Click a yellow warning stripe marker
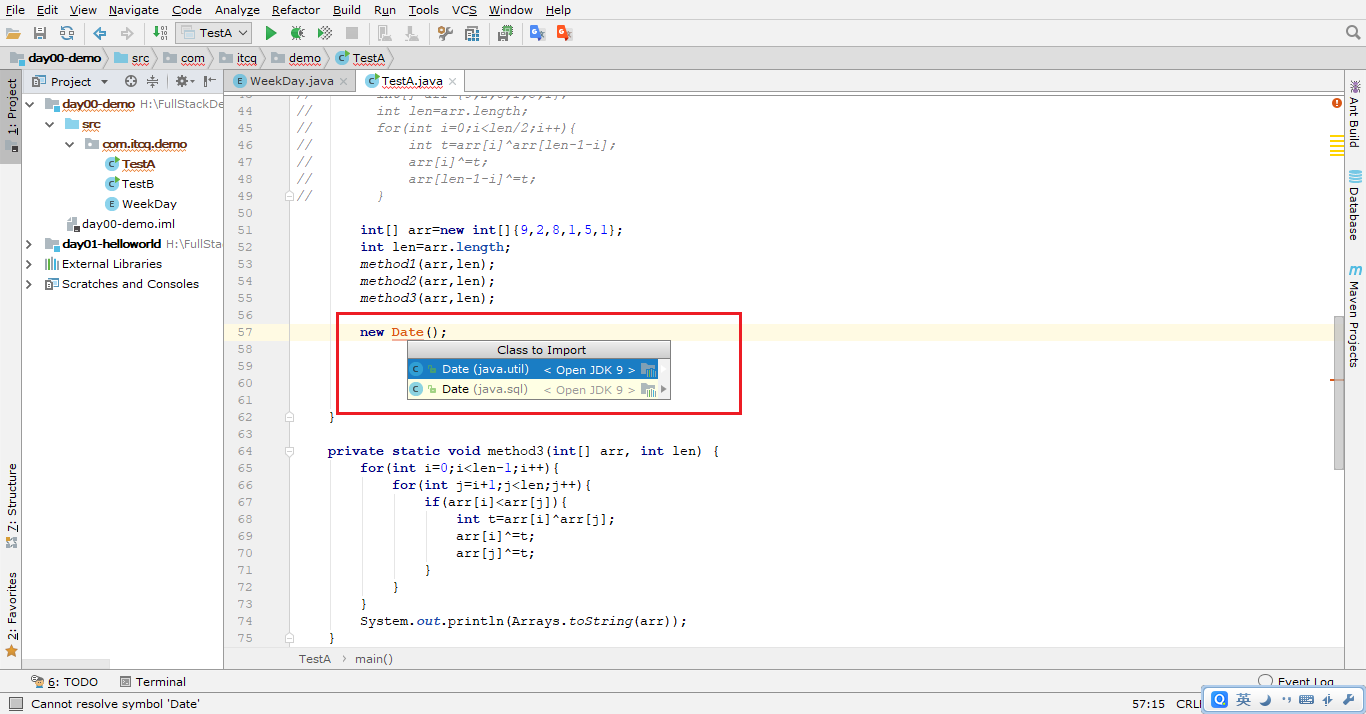 (x=1337, y=145)
